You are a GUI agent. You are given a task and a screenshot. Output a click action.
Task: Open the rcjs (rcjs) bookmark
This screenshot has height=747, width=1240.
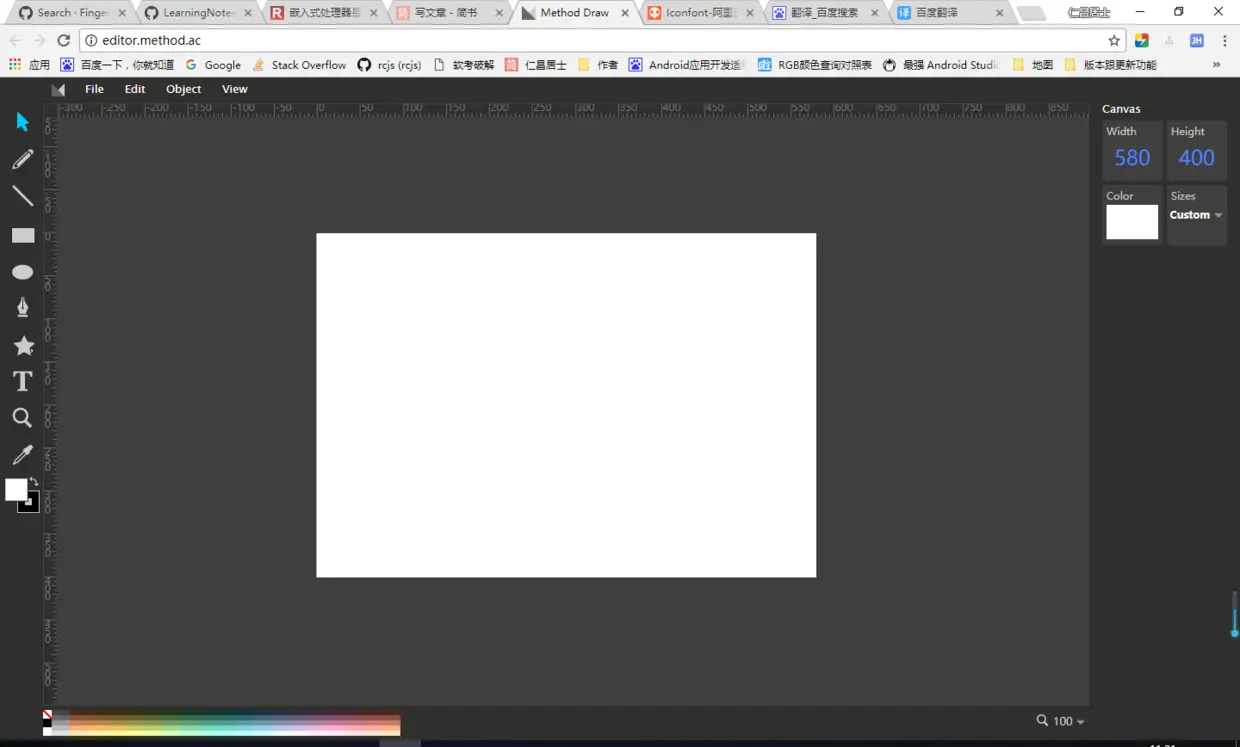coord(389,65)
